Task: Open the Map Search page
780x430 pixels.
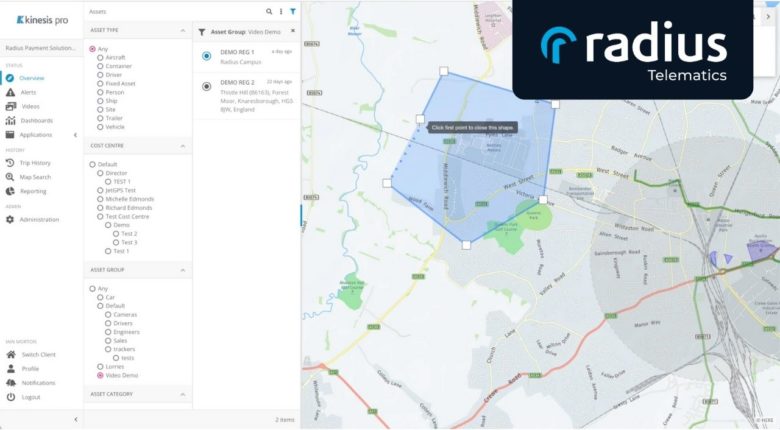Action: [x=35, y=177]
